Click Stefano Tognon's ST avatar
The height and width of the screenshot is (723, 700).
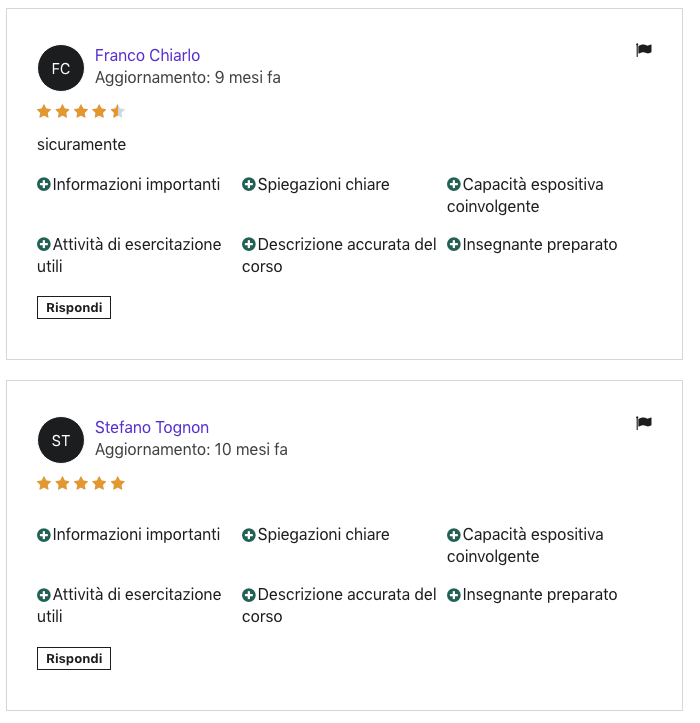(x=61, y=440)
